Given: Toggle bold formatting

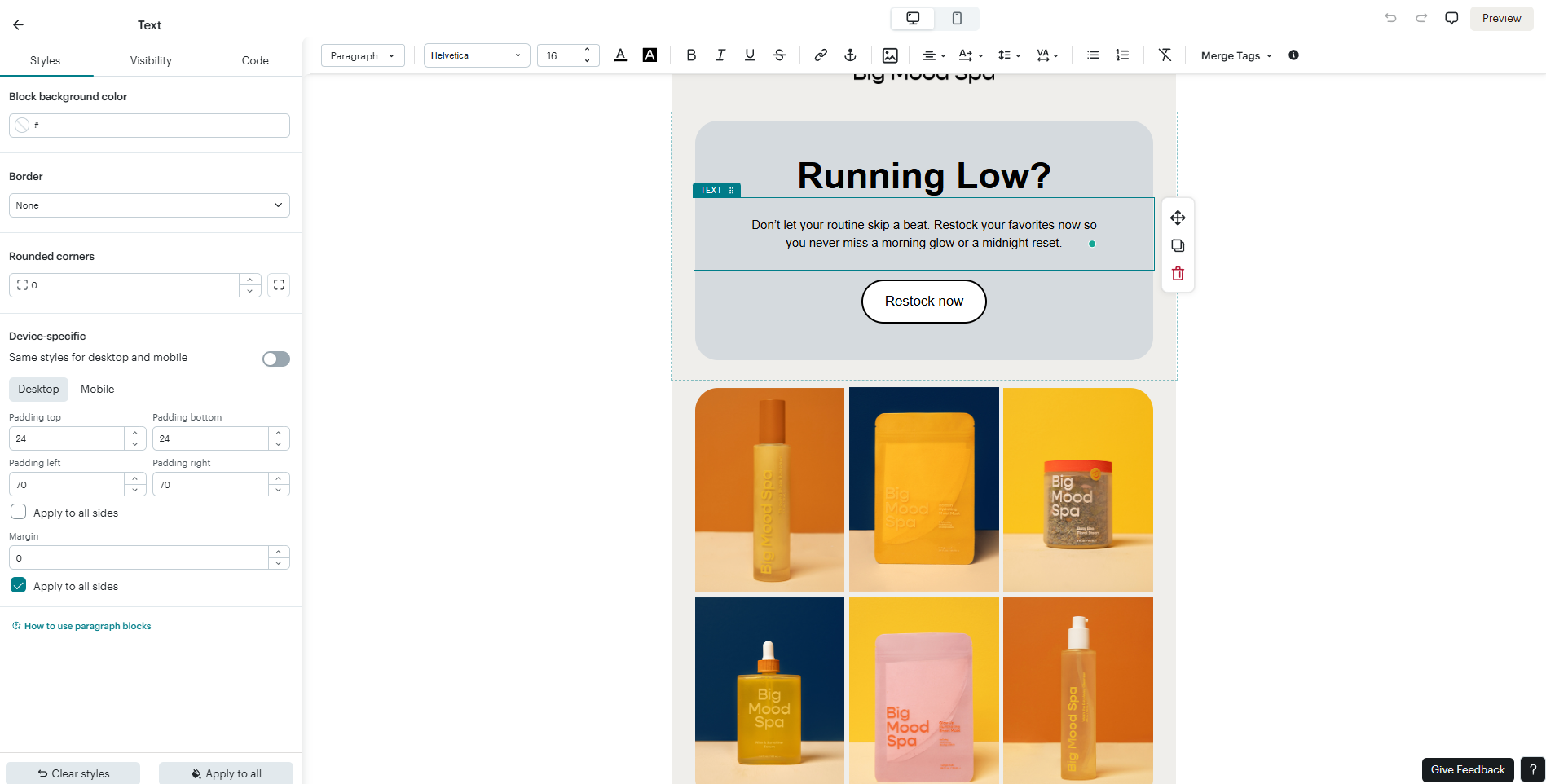Looking at the screenshot, I should pos(691,55).
